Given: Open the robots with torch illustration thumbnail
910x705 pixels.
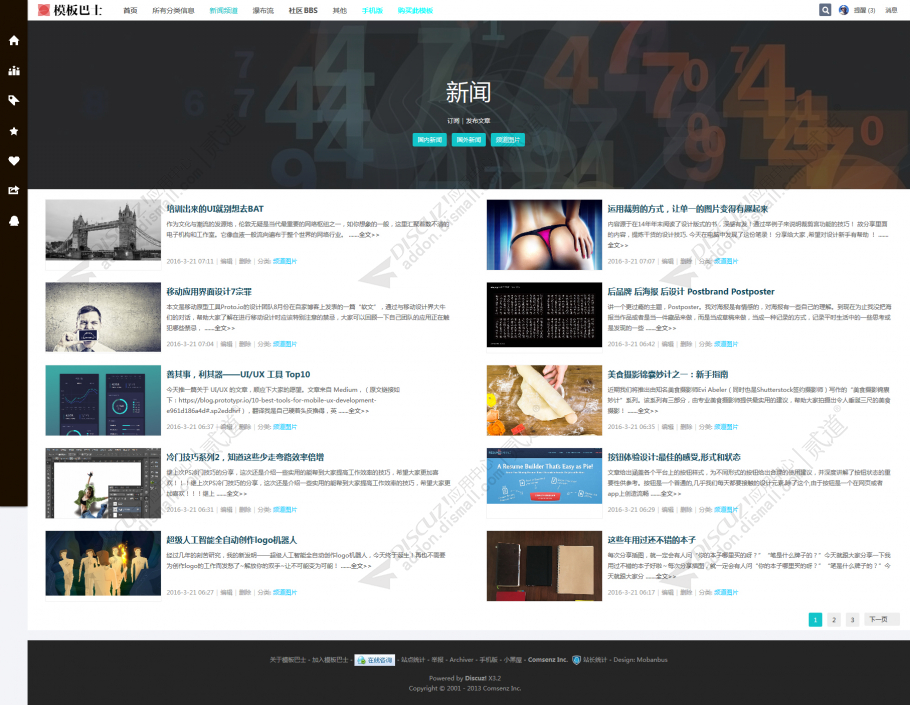Looking at the screenshot, I should pyautogui.click(x=103, y=563).
